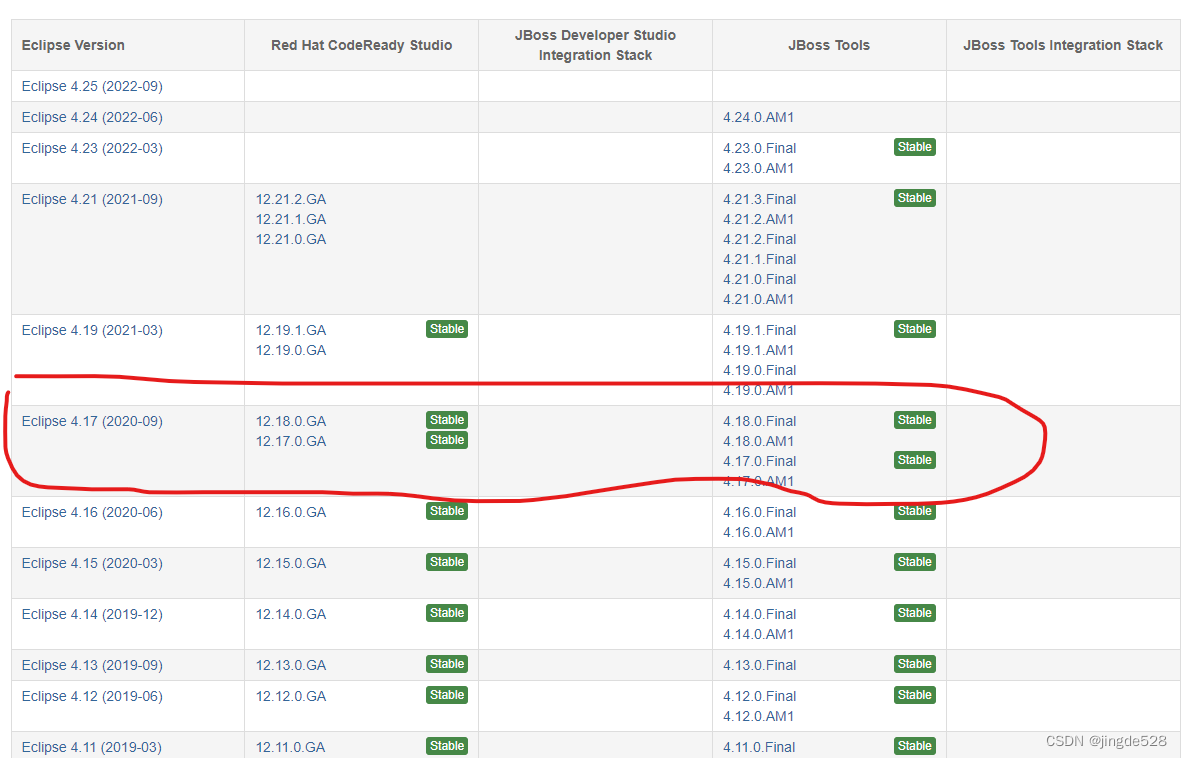Open the Eclipse 4.12 (2019-06) link

(x=92, y=696)
